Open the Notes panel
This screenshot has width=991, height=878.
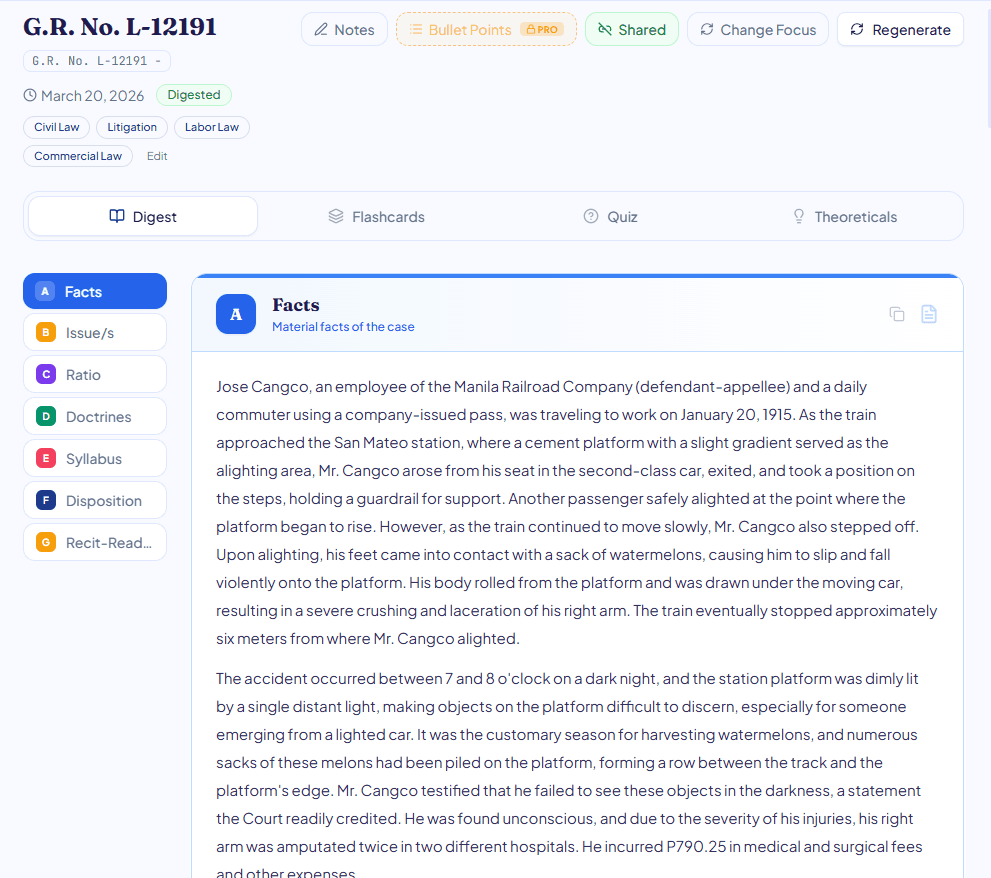(x=344, y=30)
